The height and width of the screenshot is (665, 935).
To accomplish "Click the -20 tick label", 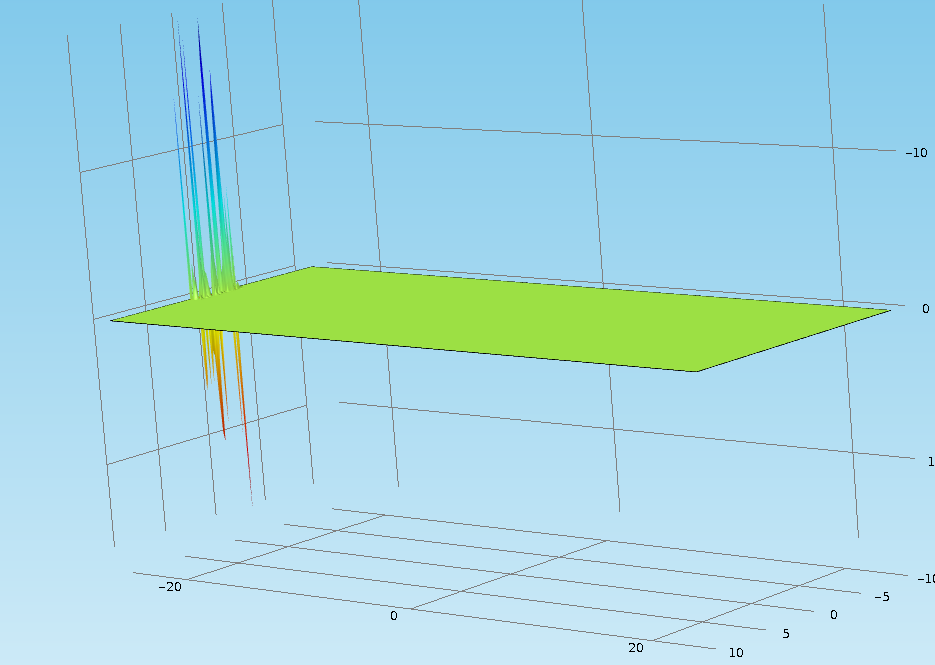I will click(169, 587).
